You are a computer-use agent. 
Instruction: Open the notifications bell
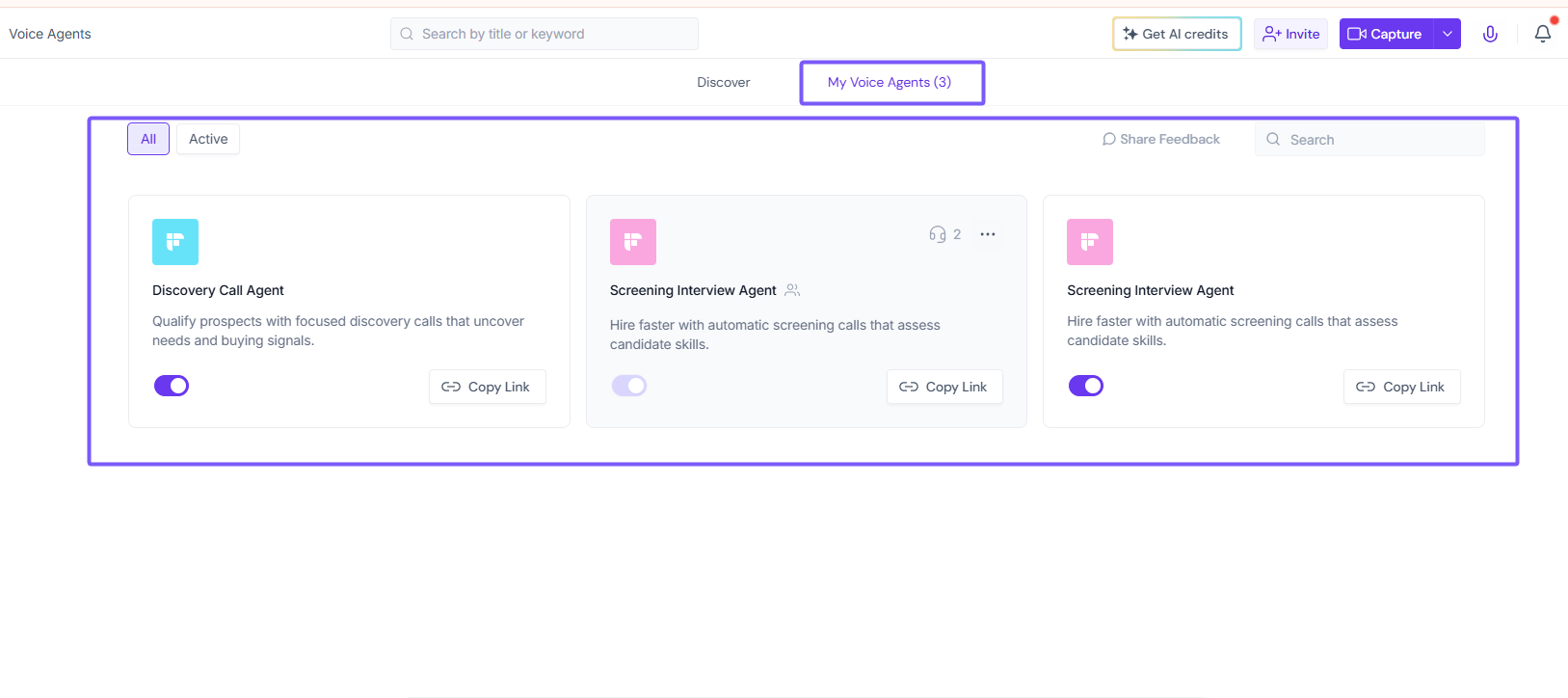tap(1542, 34)
